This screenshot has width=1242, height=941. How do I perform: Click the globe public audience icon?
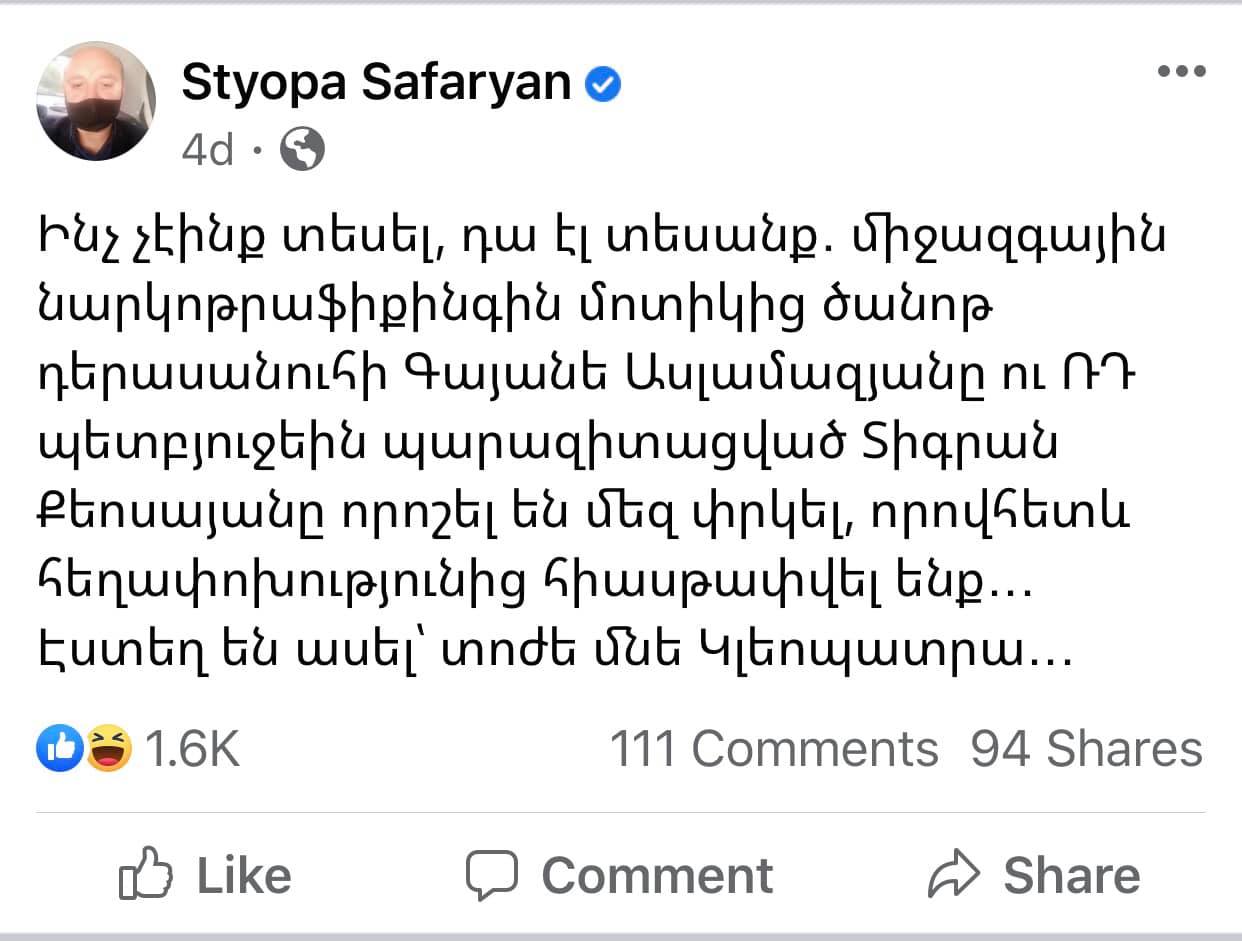pos(302,150)
